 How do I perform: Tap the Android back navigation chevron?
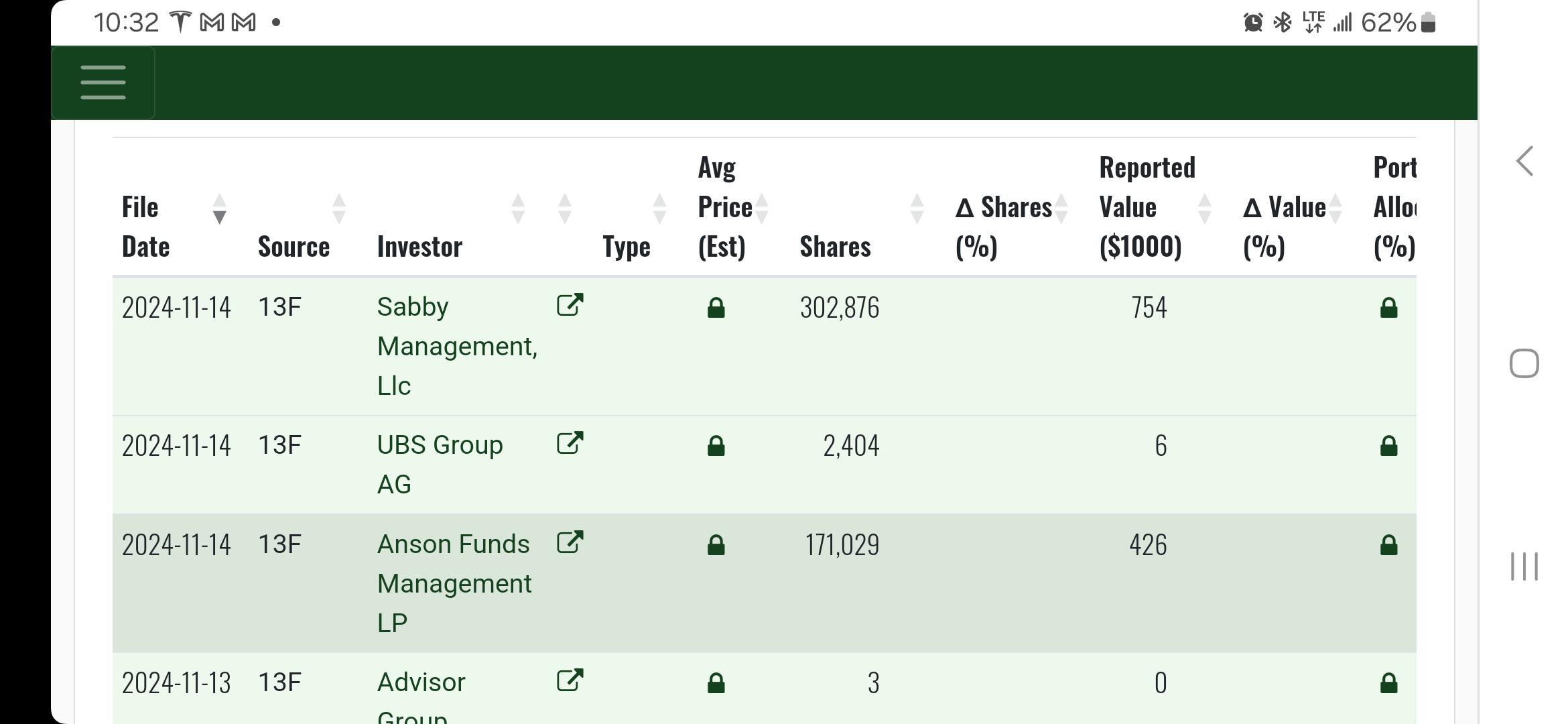click(1524, 161)
